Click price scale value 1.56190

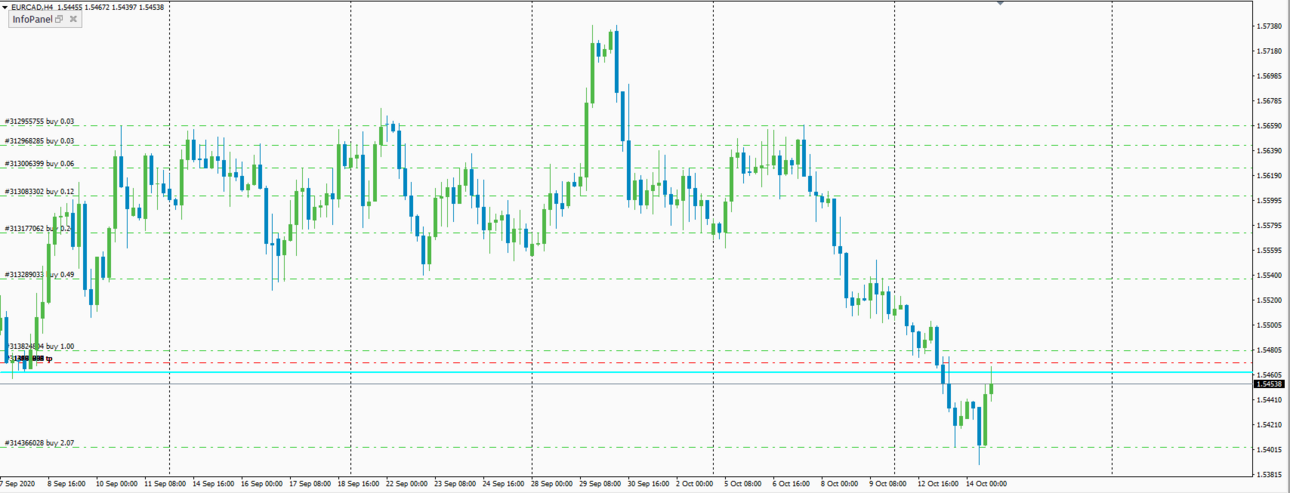coord(1270,176)
